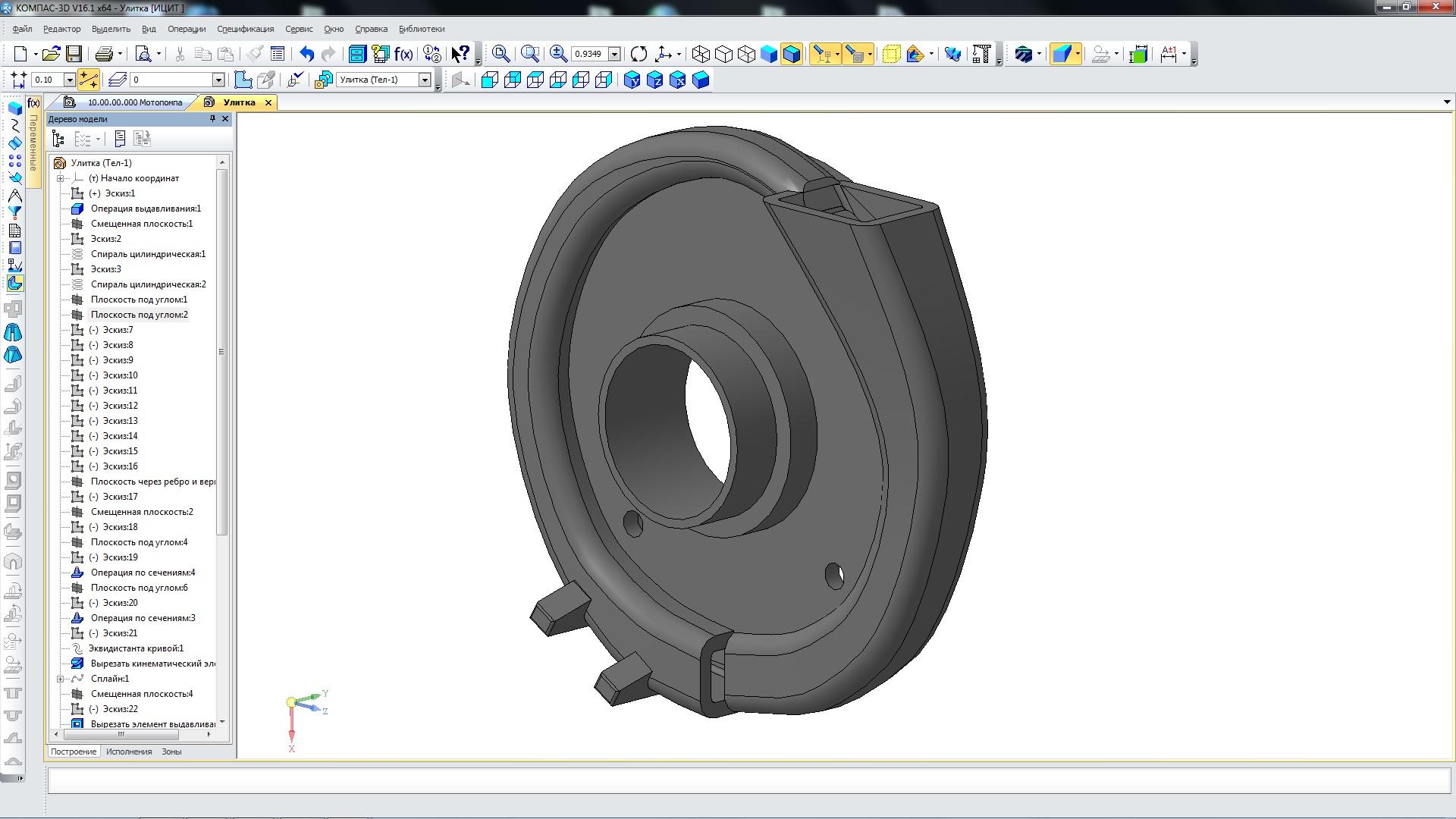Image resolution: width=1456 pixels, height=819 pixels.
Task: Click the Open file folder icon
Action: click(51, 54)
